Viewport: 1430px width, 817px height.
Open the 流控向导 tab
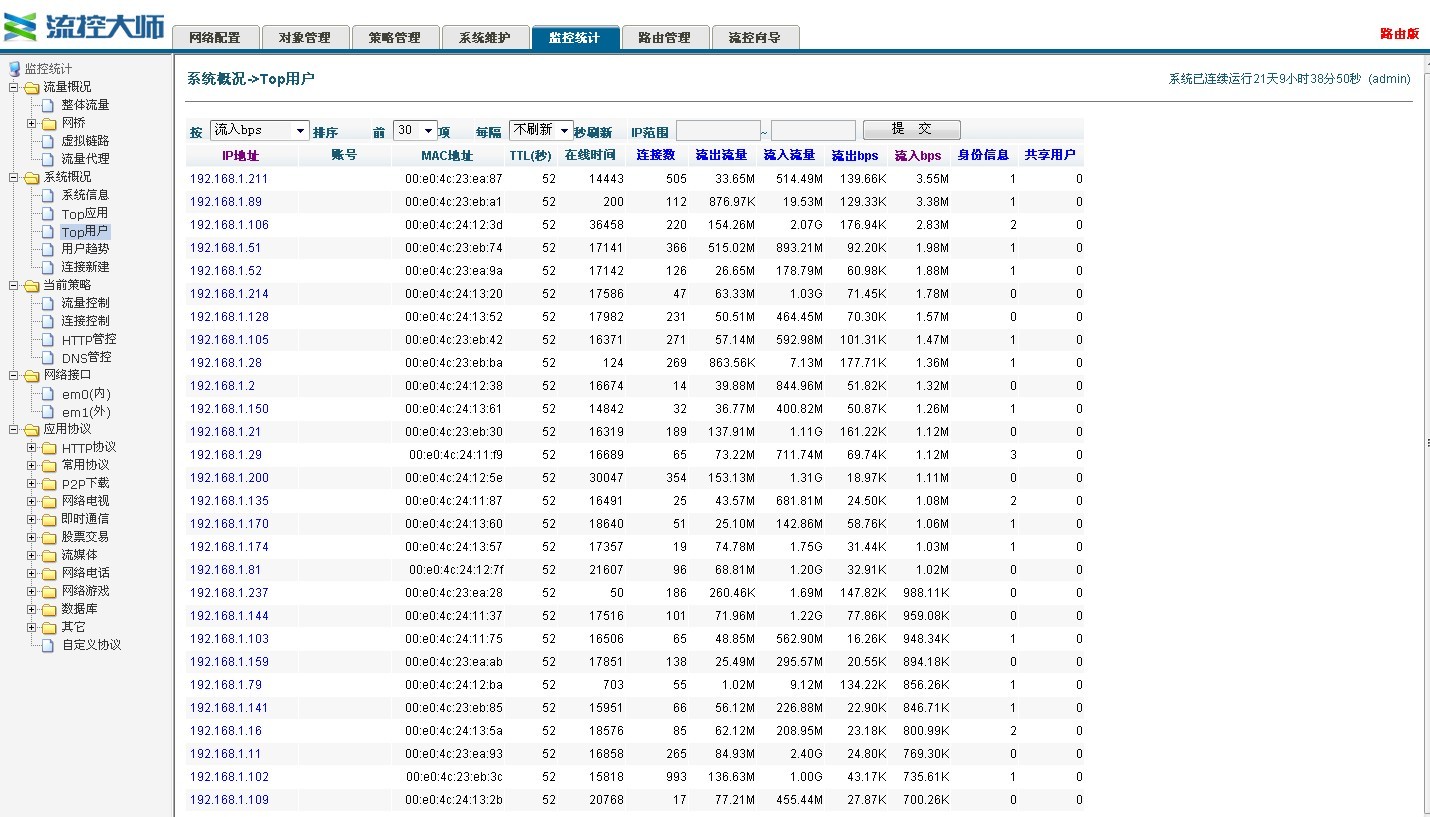coord(755,37)
